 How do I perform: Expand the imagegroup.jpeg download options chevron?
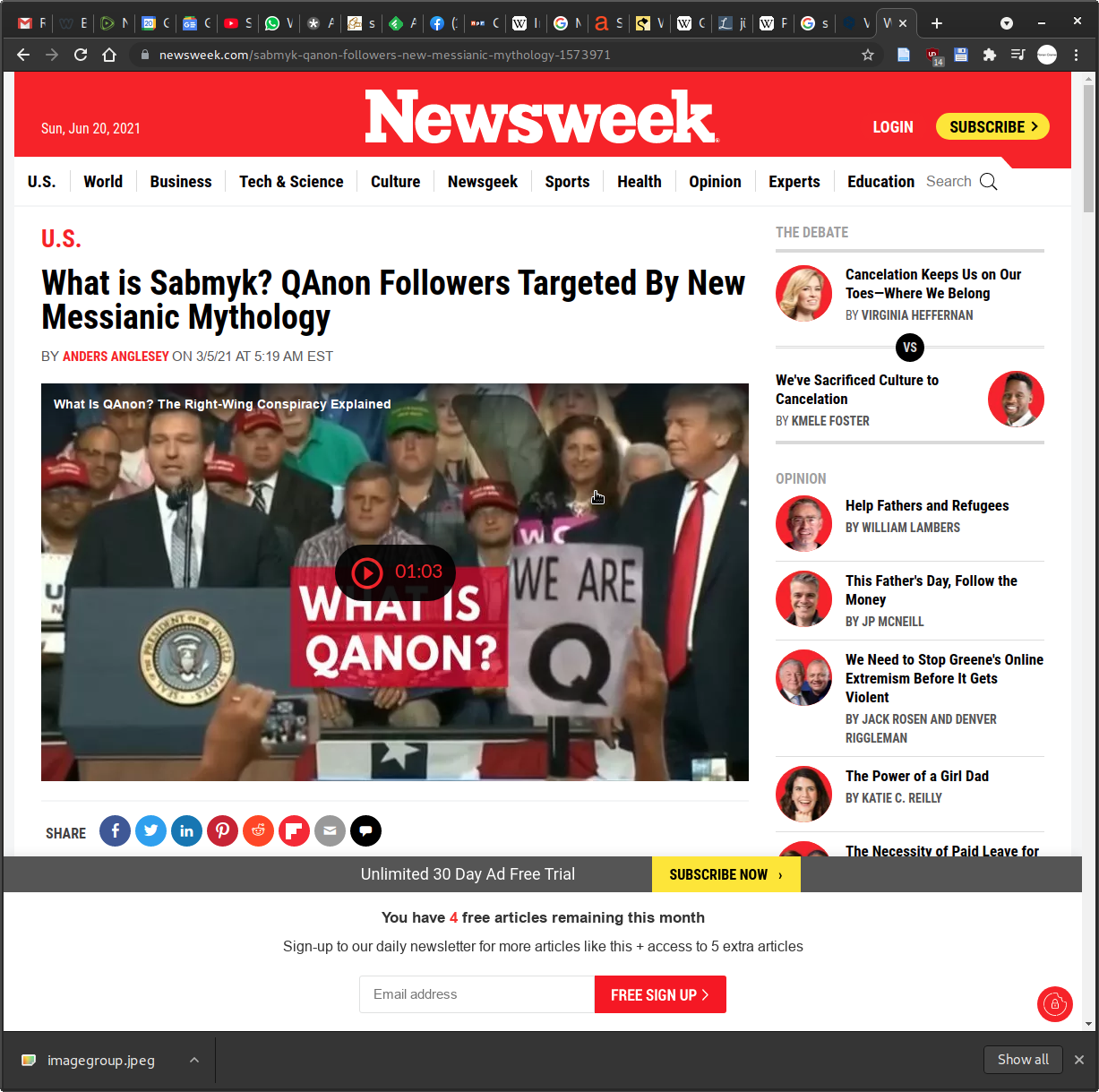[x=194, y=1060]
